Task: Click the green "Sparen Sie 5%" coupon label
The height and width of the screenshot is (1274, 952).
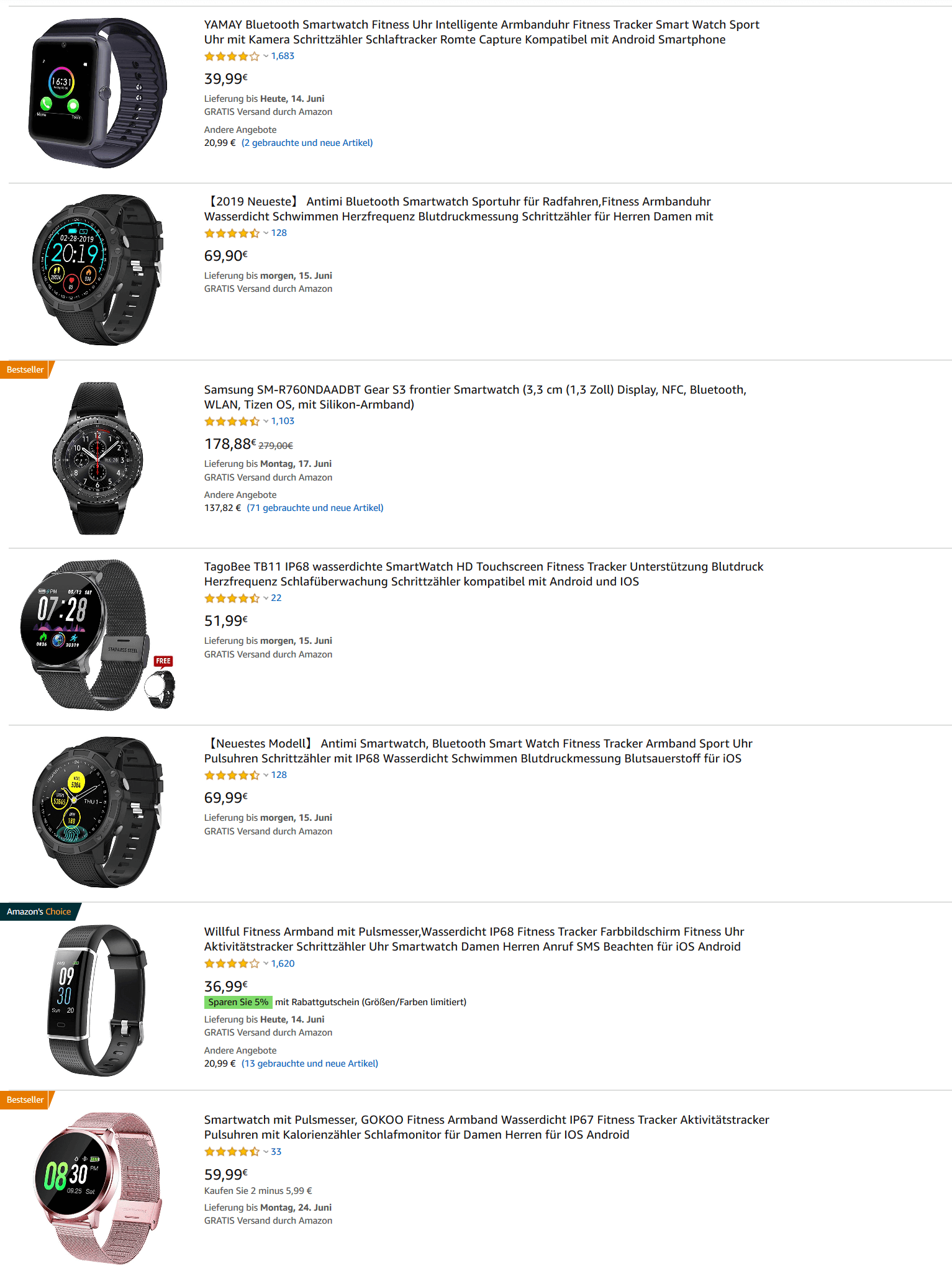Action: pyautogui.click(x=238, y=1002)
